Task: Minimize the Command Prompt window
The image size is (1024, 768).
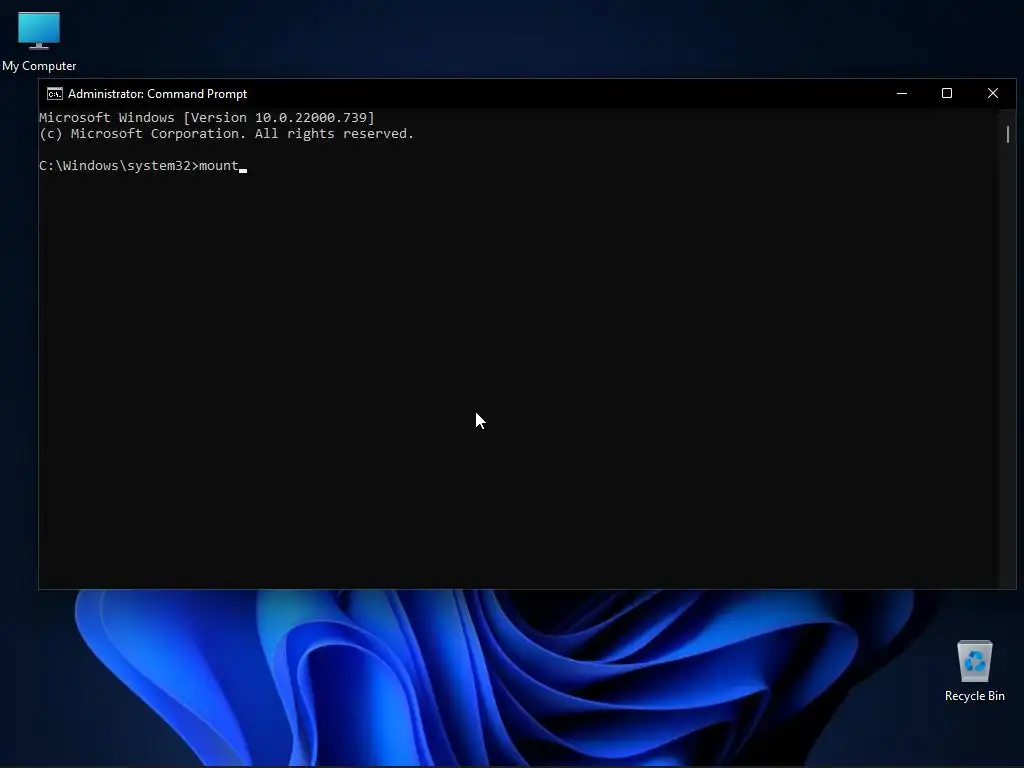Action: 902,93
